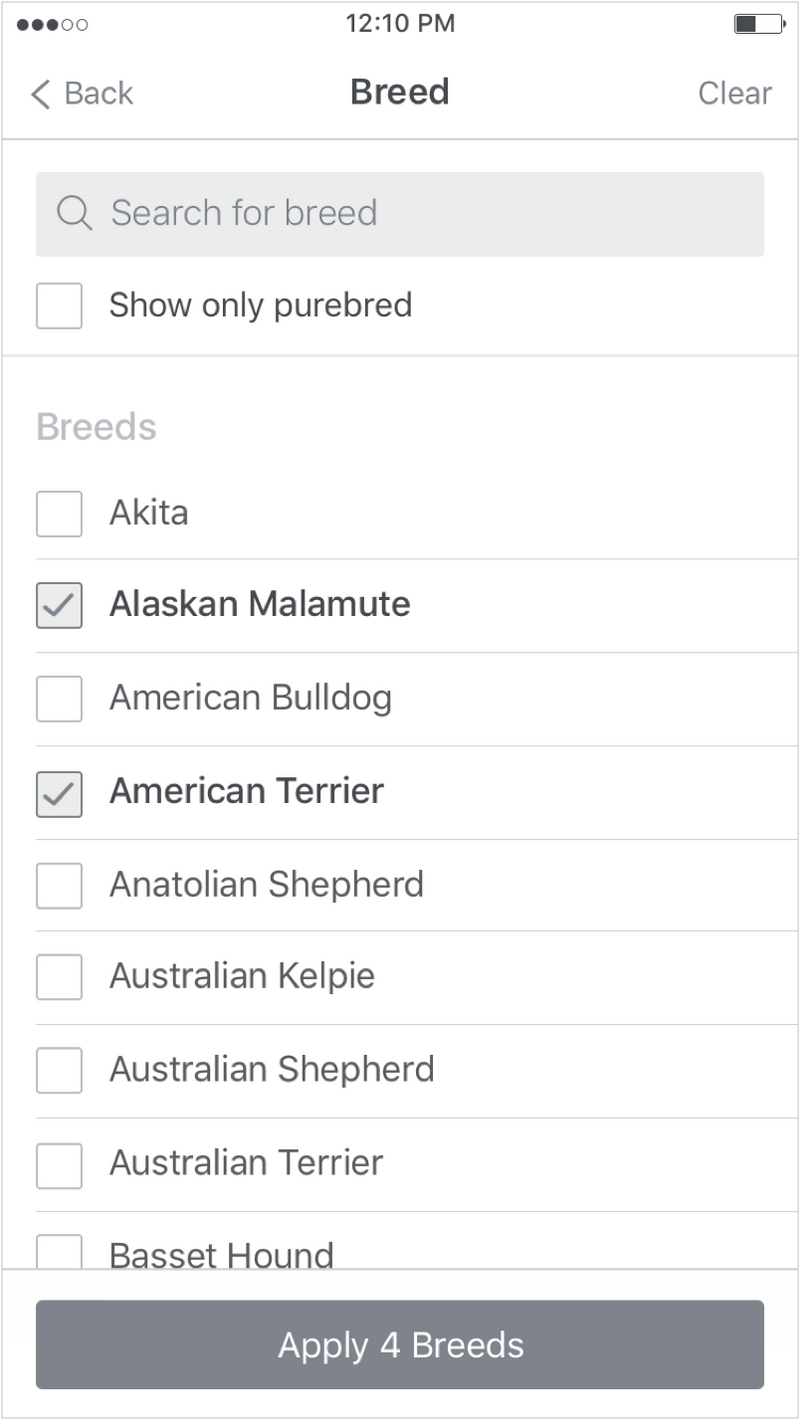Click the magnifying glass search icon

[x=74, y=213]
